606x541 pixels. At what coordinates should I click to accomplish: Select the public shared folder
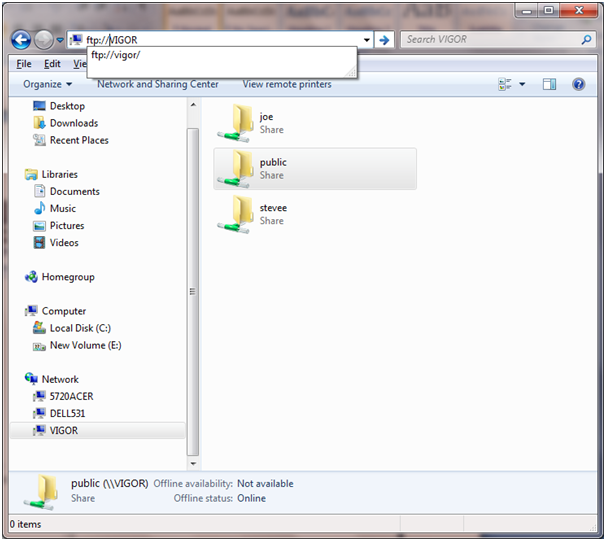pos(314,168)
